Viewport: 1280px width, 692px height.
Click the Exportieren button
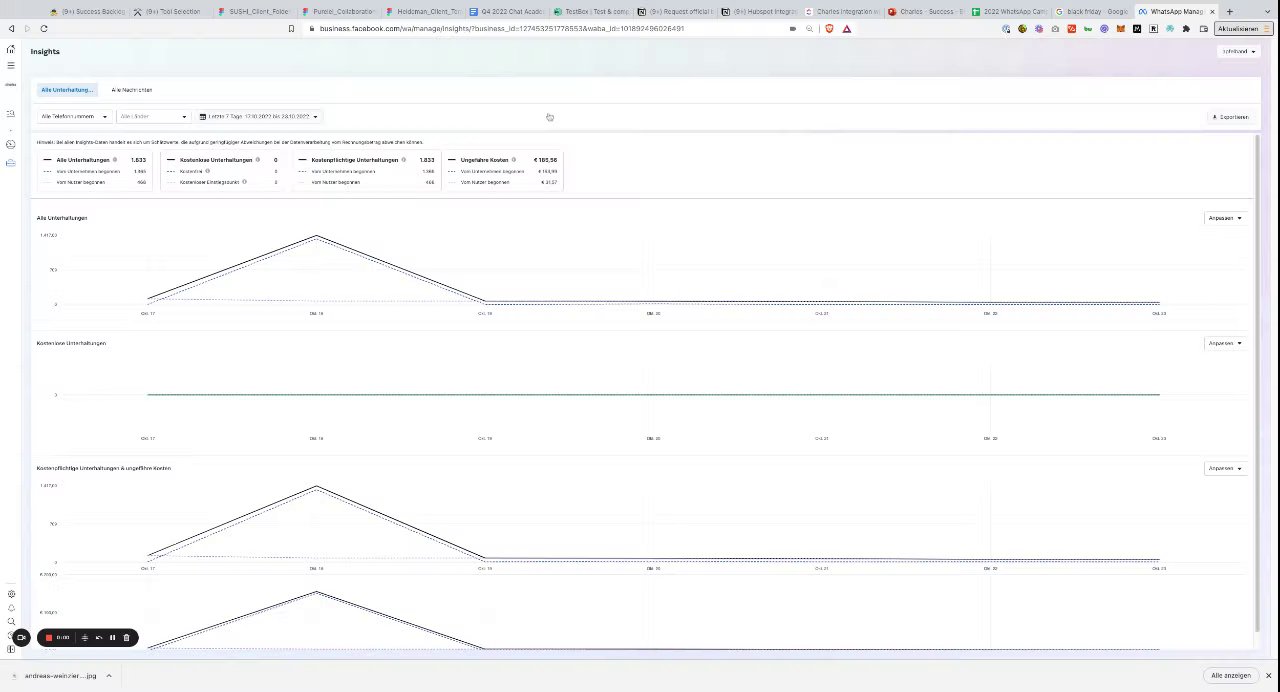pyautogui.click(x=1230, y=117)
